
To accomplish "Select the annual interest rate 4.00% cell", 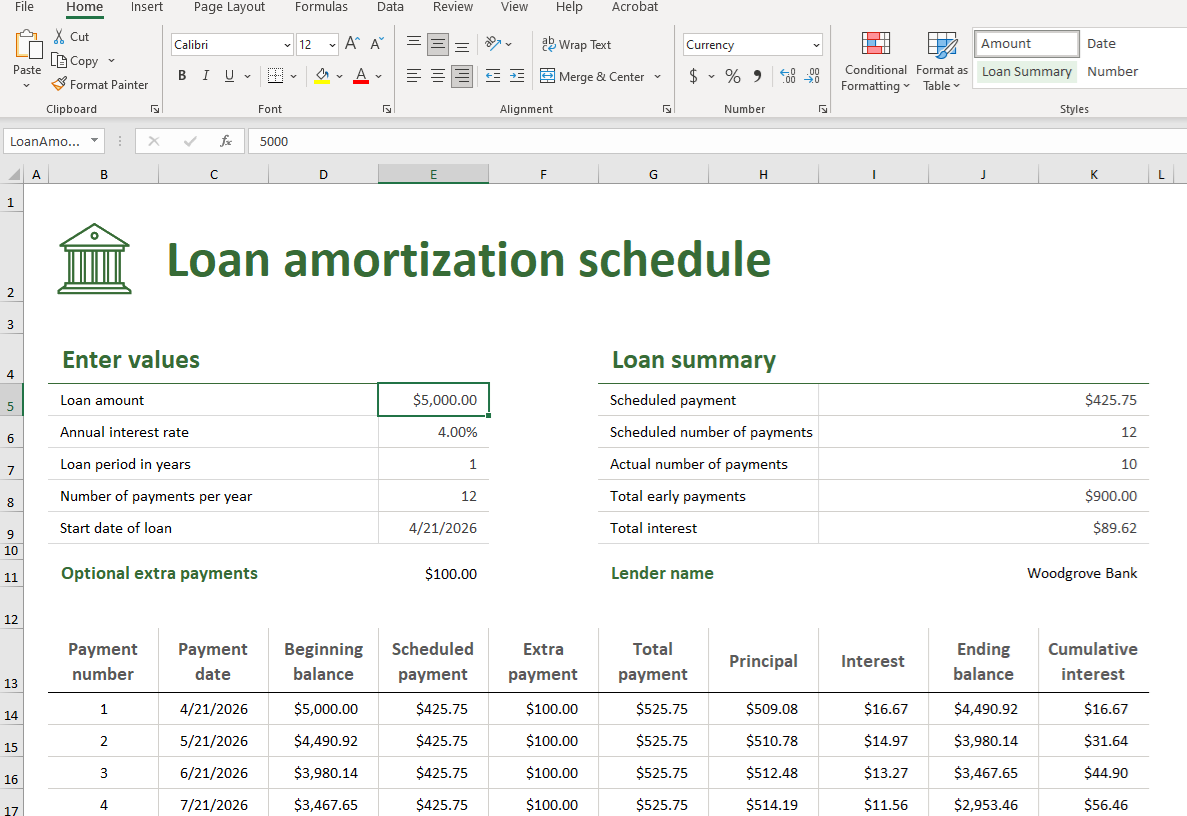I will [433, 432].
